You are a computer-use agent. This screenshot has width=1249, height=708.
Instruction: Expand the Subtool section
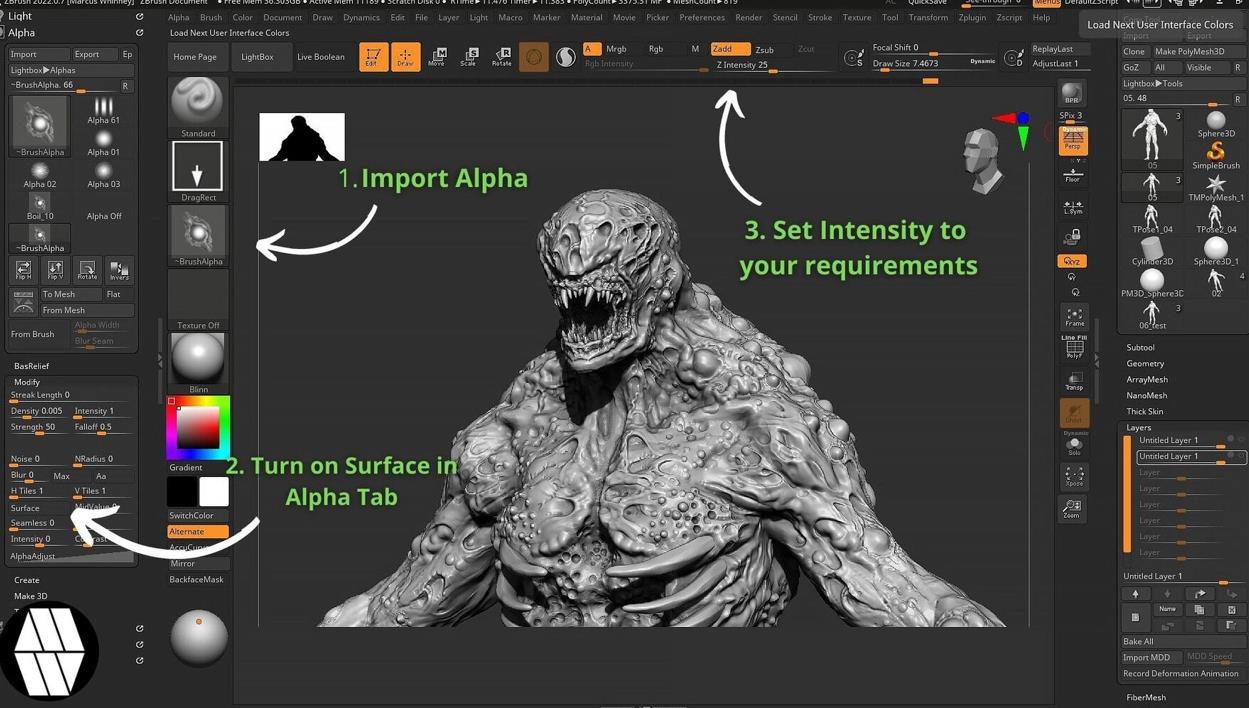point(1140,347)
